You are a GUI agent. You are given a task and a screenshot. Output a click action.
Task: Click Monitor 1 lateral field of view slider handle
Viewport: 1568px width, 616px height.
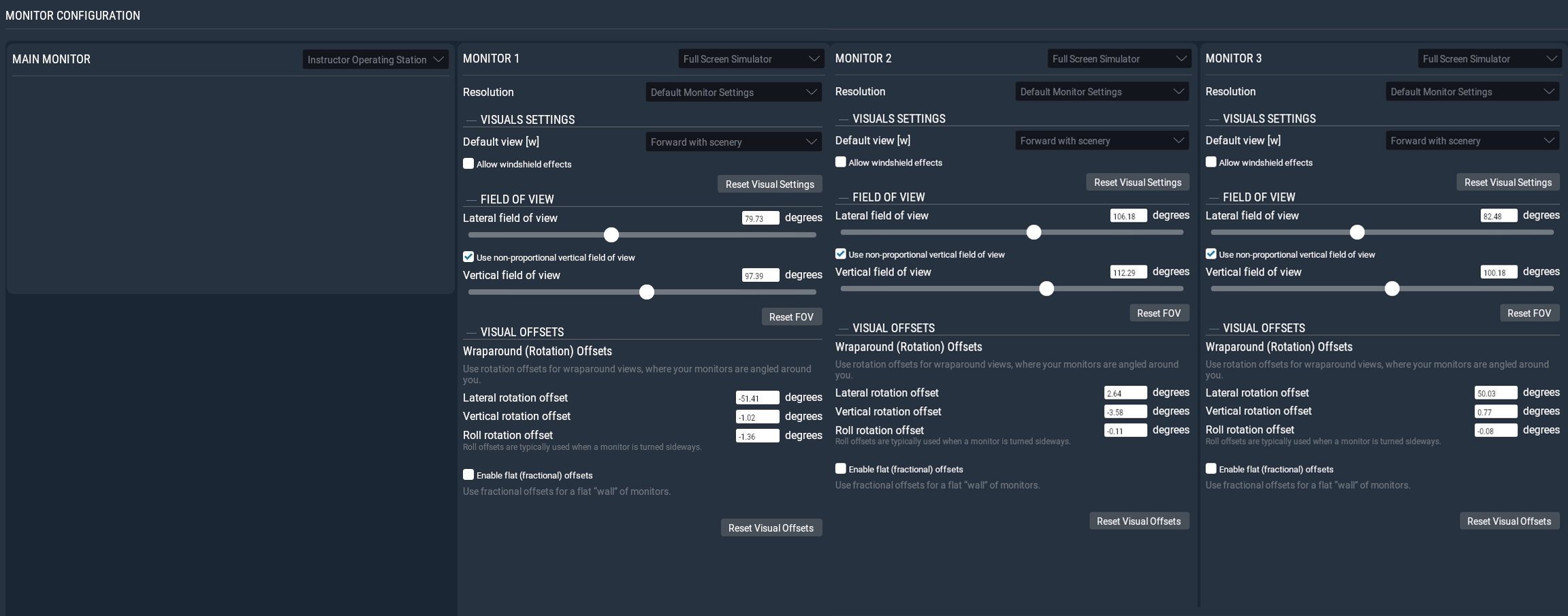click(611, 235)
